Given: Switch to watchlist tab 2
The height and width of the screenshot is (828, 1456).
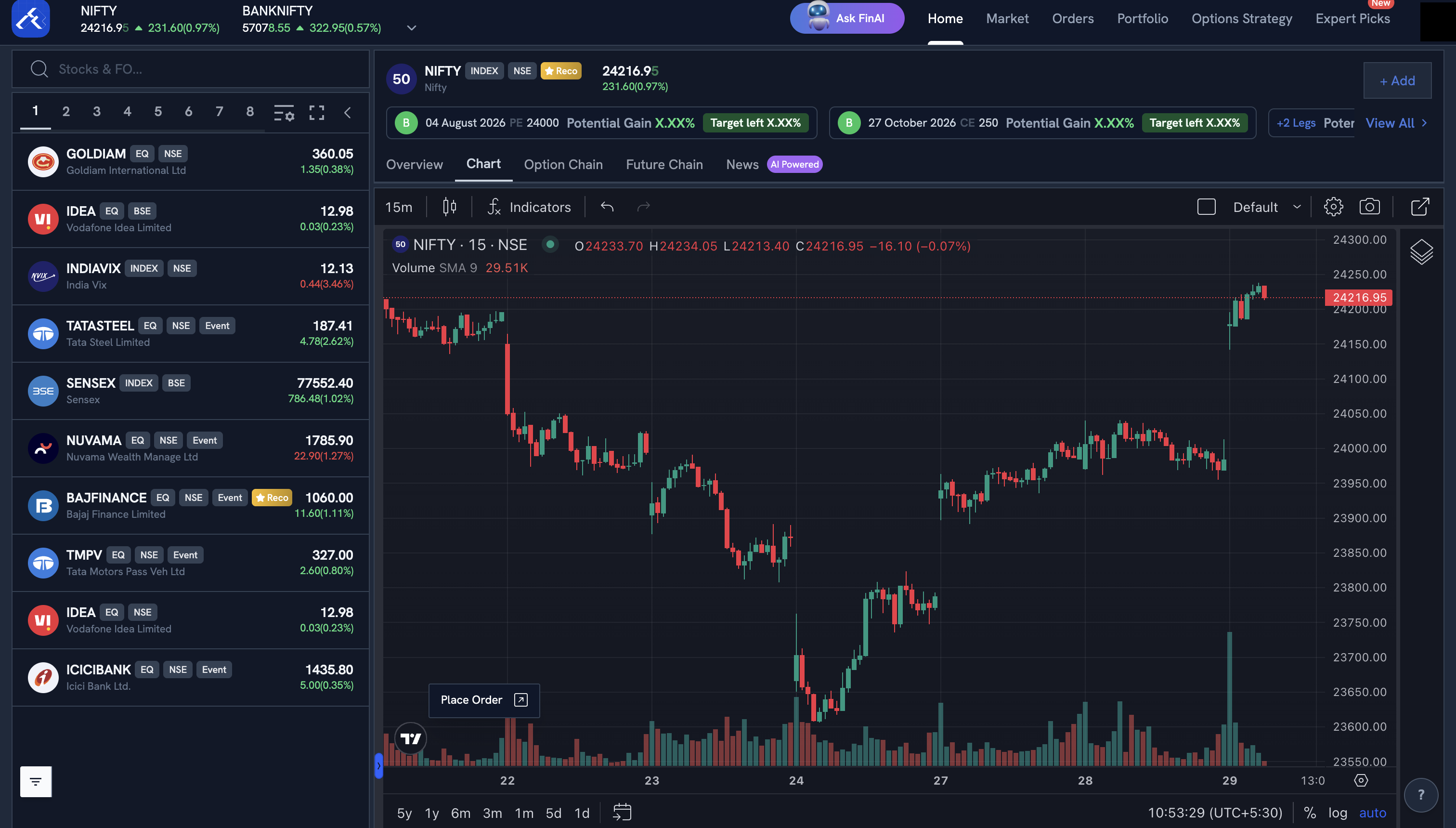Looking at the screenshot, I should tap(66, 111).
